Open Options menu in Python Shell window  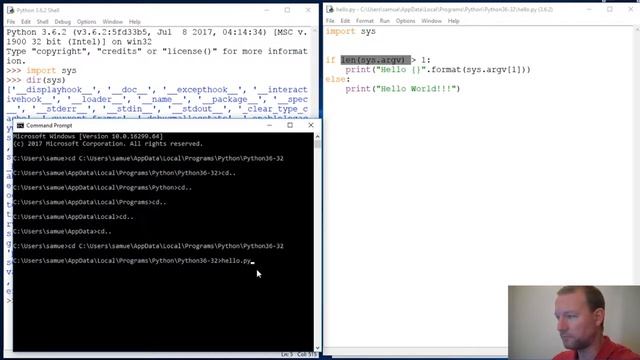pos(87,22)
